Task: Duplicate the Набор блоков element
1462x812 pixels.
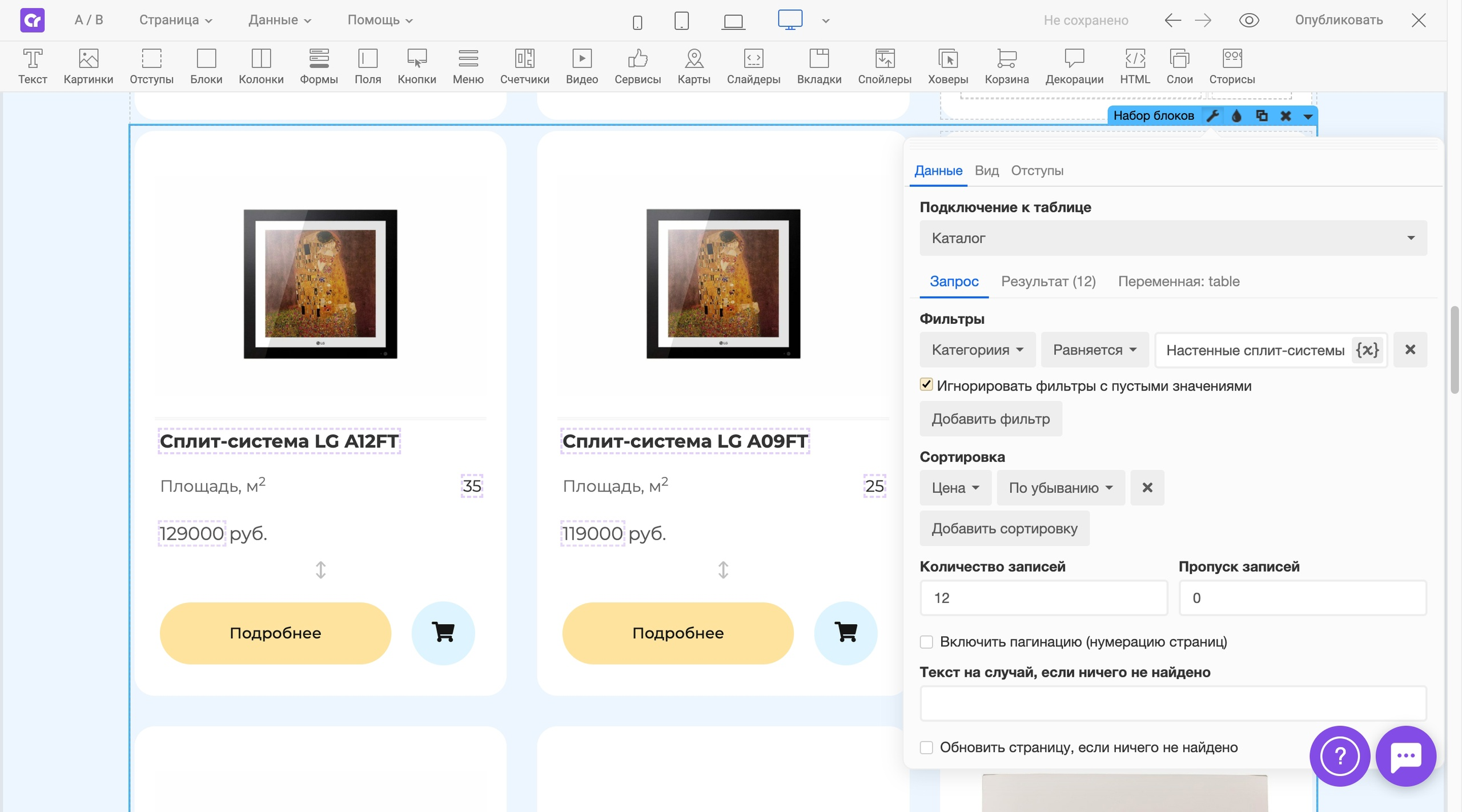Action: coord(1262,116)
